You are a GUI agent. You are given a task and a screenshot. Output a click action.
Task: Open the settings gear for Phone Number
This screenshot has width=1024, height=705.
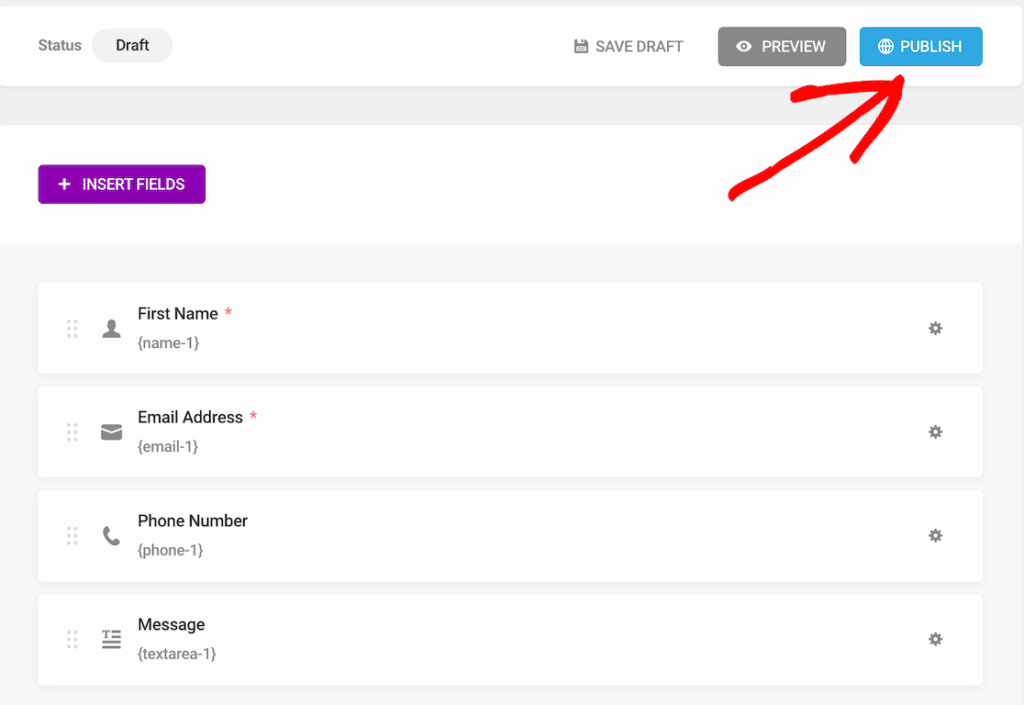tap(935, 536)
